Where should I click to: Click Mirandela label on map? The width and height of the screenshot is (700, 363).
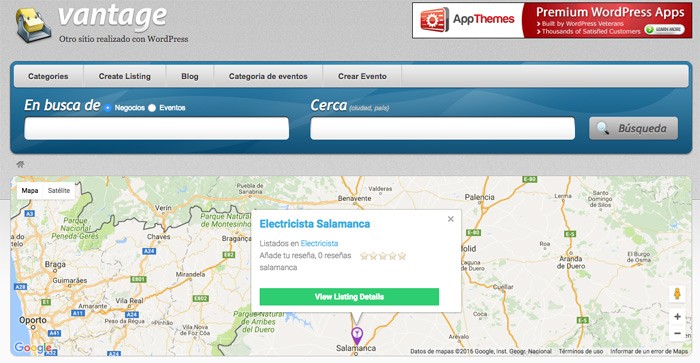point(190,274)
